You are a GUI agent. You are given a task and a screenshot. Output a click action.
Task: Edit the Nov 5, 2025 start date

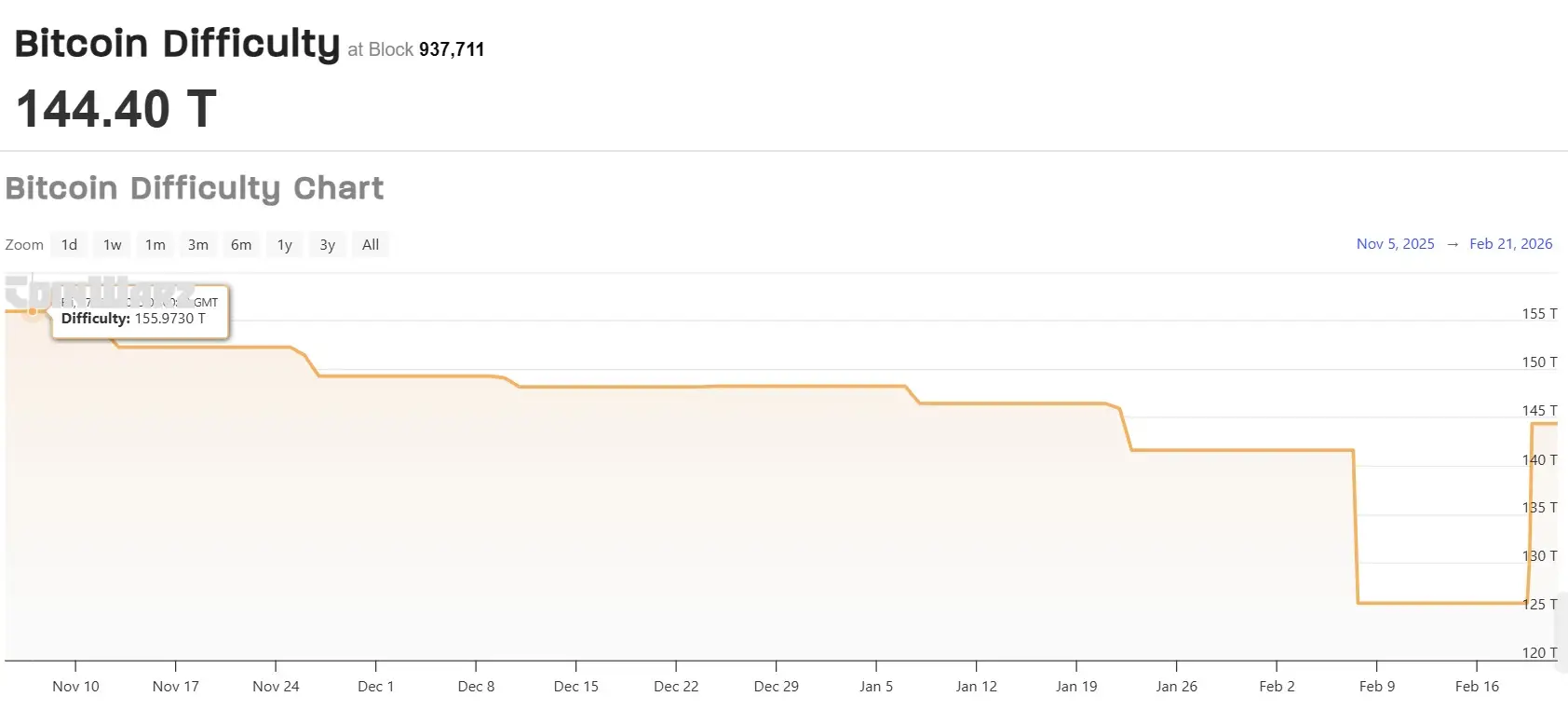coord(1395,244)
